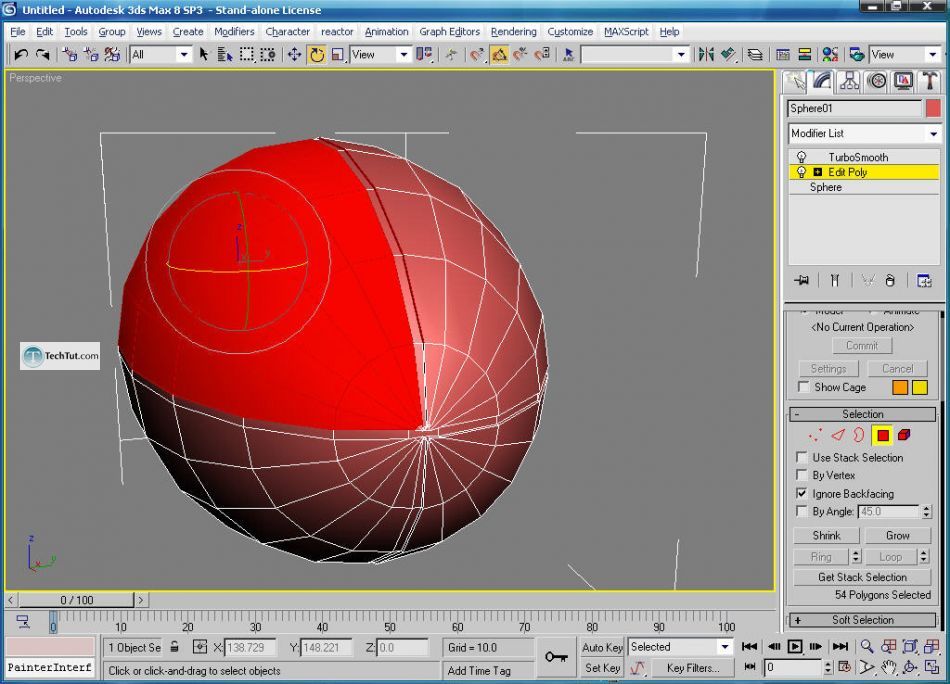Screen dimensions: 950x684
Task: Activate the Pan View hand icon
Action: coord(888,668)
